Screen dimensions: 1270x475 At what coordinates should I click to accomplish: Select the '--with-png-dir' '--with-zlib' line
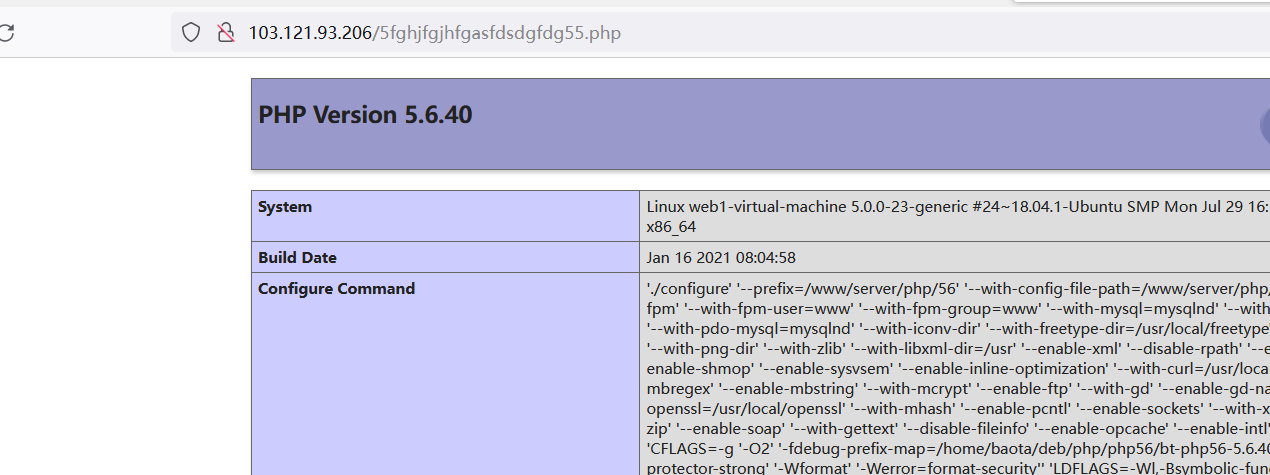click(x=958, y=349)
